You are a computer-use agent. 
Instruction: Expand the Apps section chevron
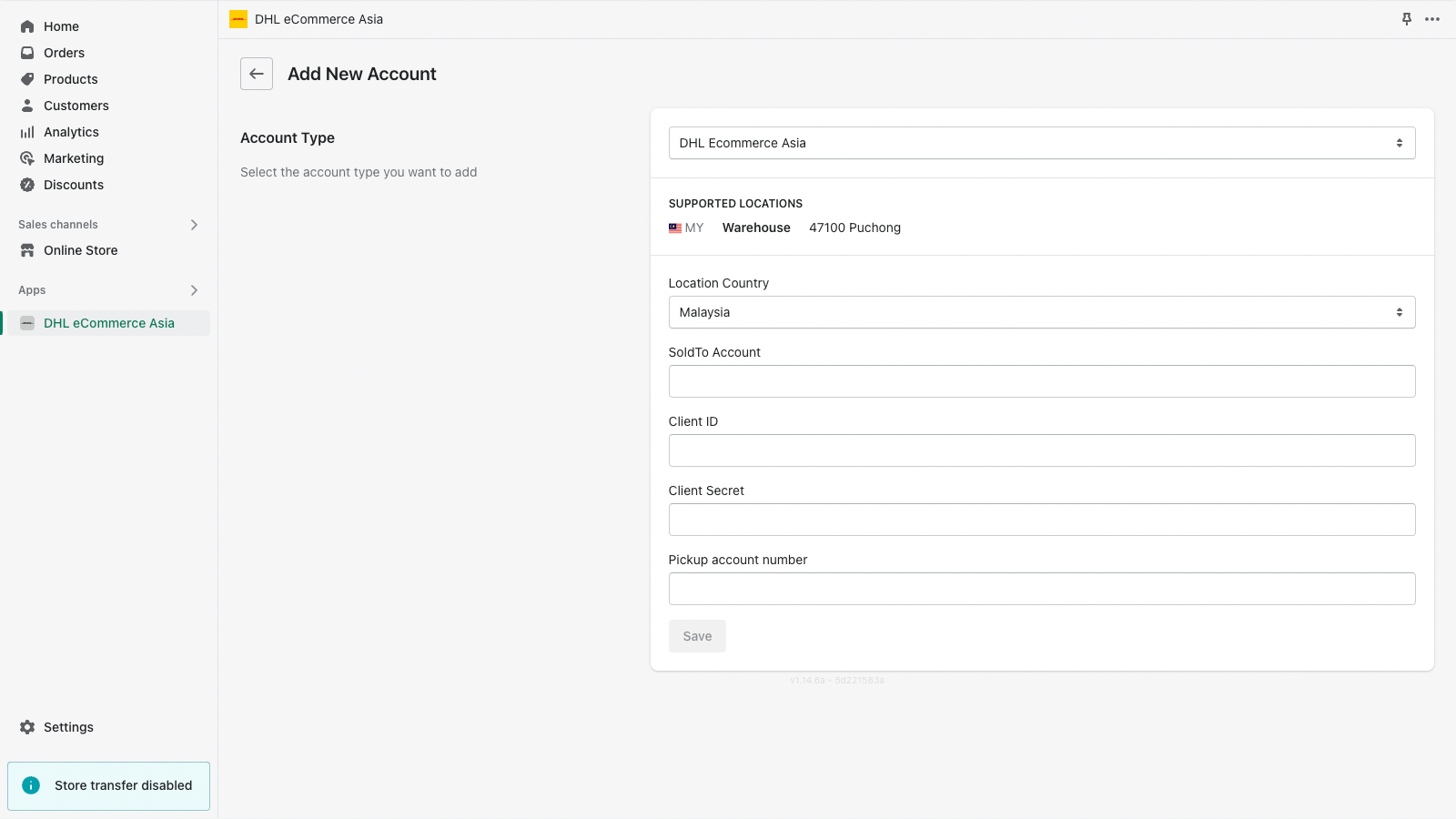(x=194, y=290)
